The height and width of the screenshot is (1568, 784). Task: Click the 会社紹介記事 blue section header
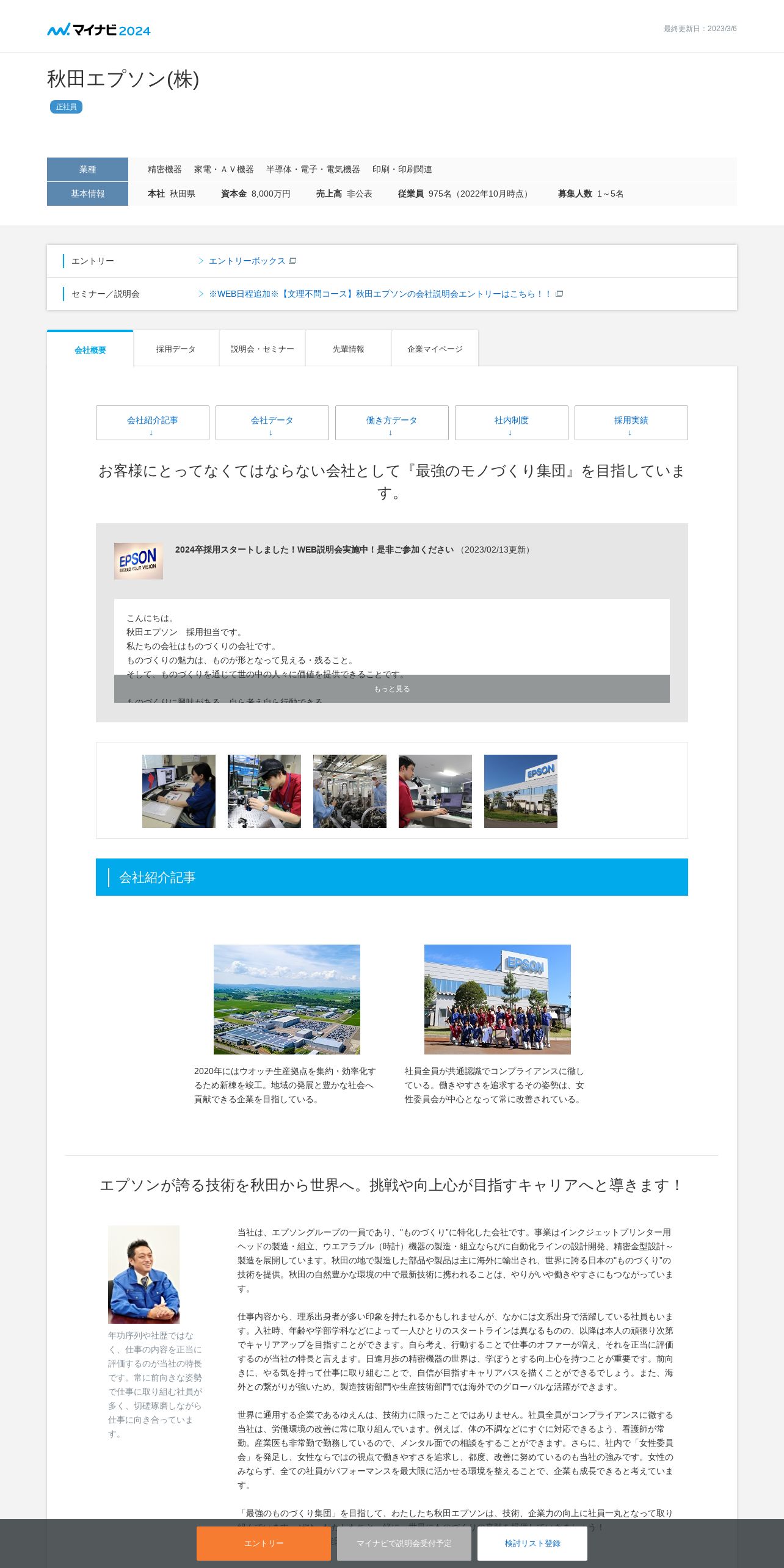pyautogui.click(x=392, y=877)
